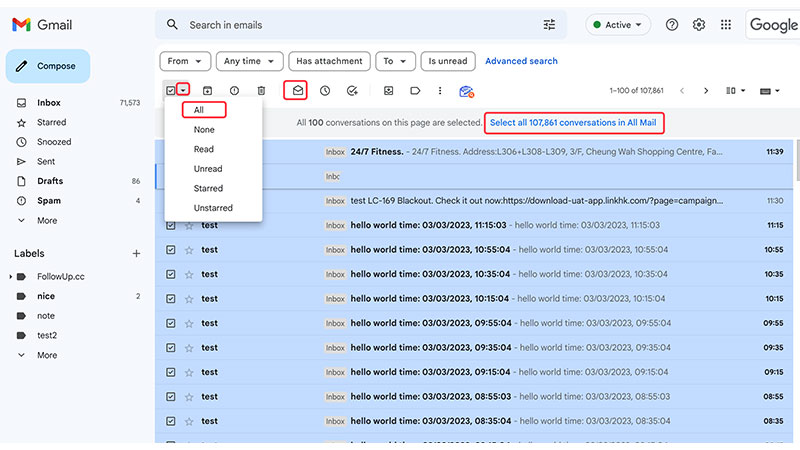Screen dimensions: 800x450
Task: Uncheck the 10:15:04 email checkbox
Action: 170,299
